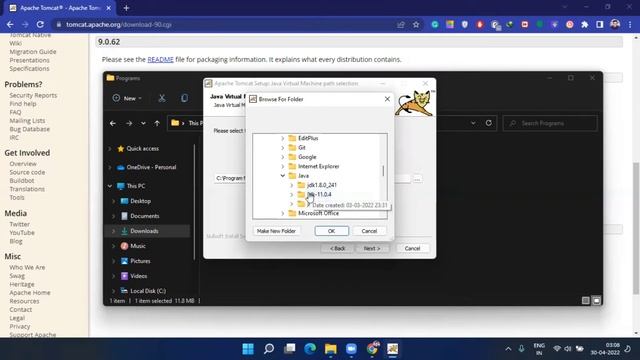Open the Extensions puzzle icon
Image resolution: width=640 pixels, height=360 pixels.
(x=584, y=24)
